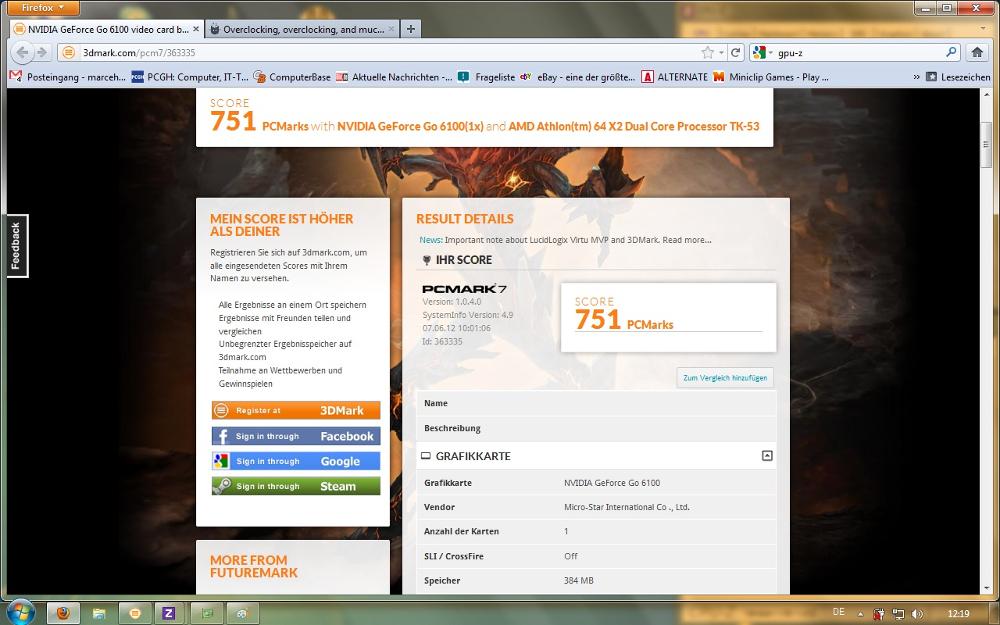Click the Vendor value Micro-Star International Co., Ltd.
The height and width of the screenshot is (625, 1000).
[627, 507]
